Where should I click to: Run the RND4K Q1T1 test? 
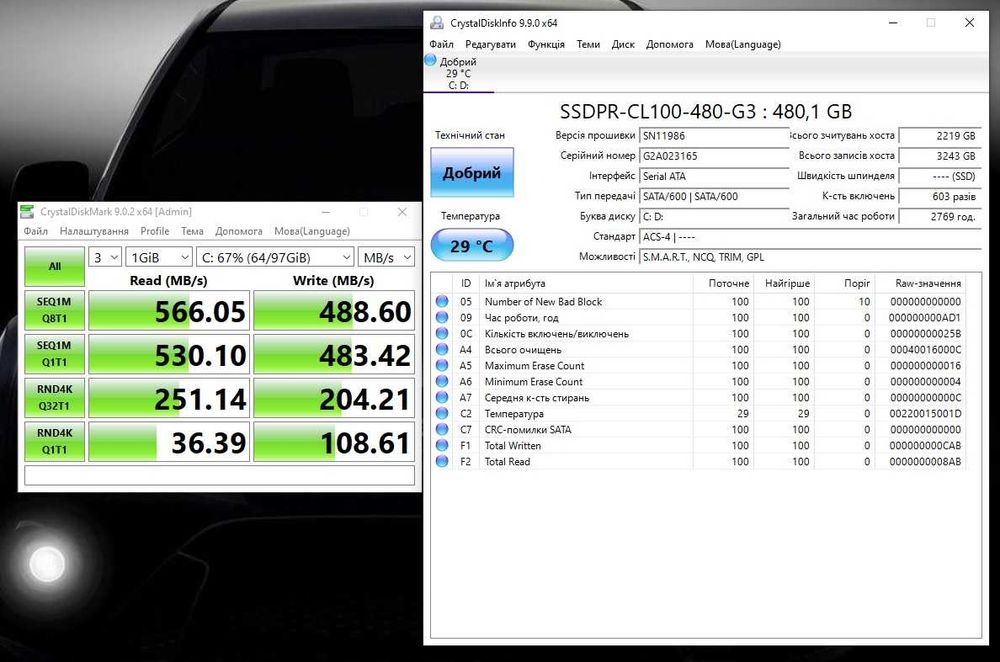coord(54,441)
